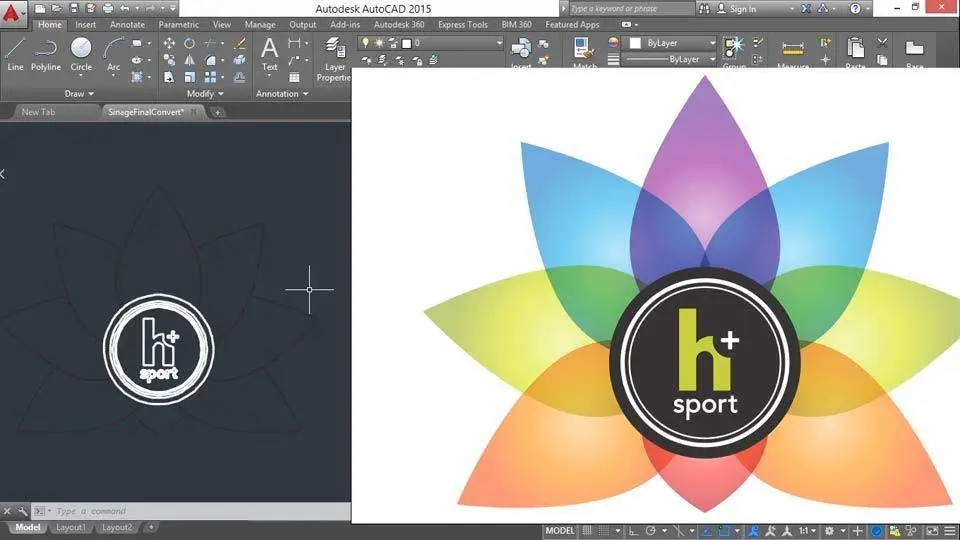Switch to the Annotate ribbon tab
This screenshot has height=540, width=960.
point(127,24)
